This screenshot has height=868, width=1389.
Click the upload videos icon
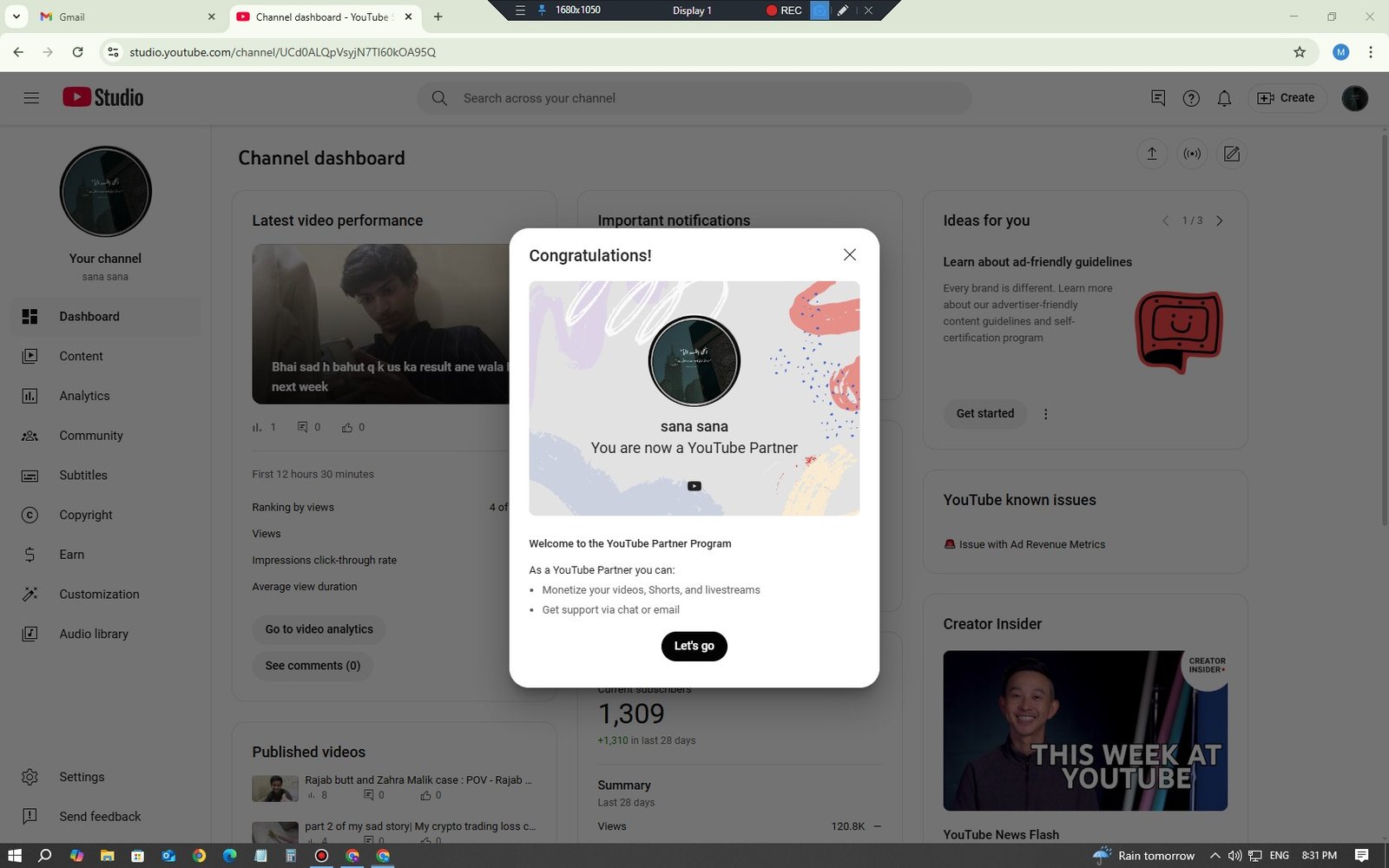1152,154
